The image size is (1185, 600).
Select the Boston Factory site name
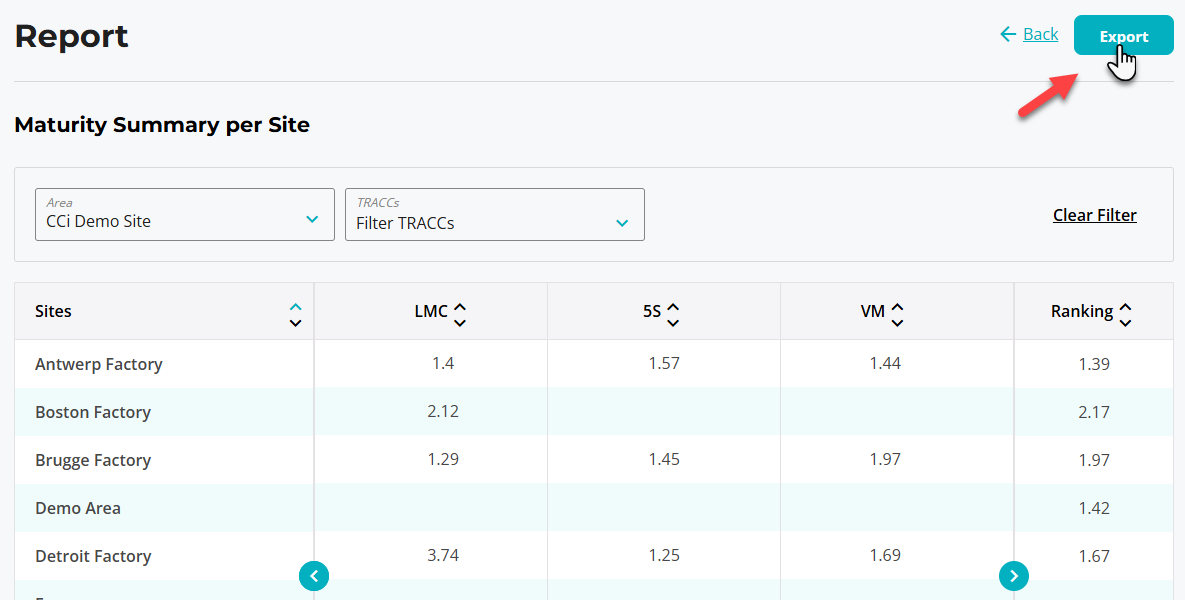[93, 412]
